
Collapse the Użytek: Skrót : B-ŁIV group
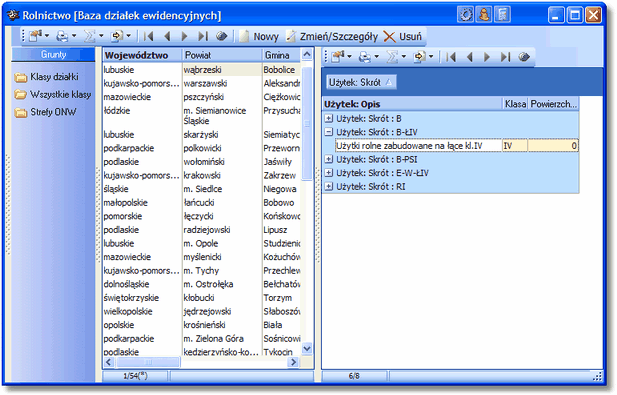click(329, 132)
